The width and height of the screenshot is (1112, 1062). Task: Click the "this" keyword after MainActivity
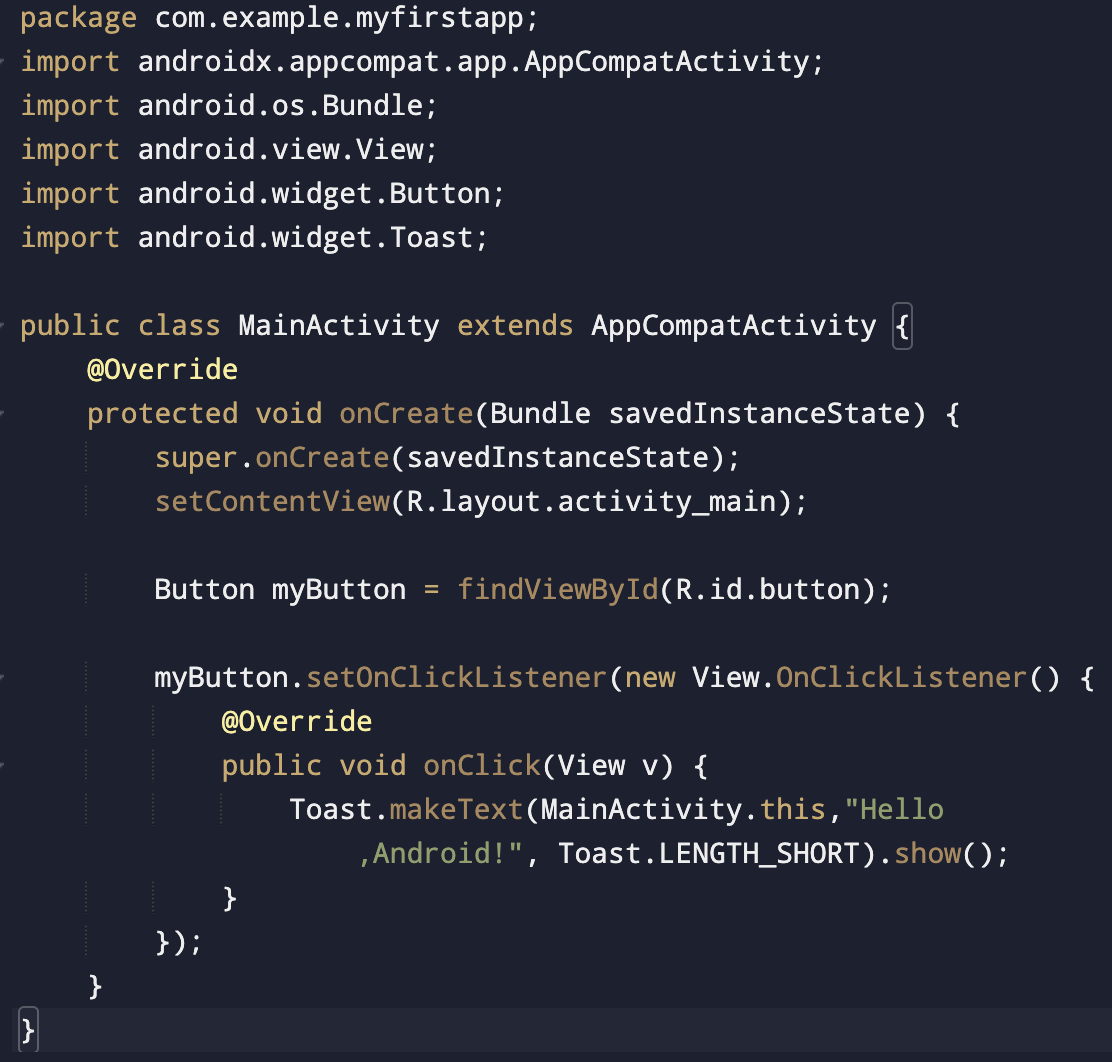[x=793, y=809]
